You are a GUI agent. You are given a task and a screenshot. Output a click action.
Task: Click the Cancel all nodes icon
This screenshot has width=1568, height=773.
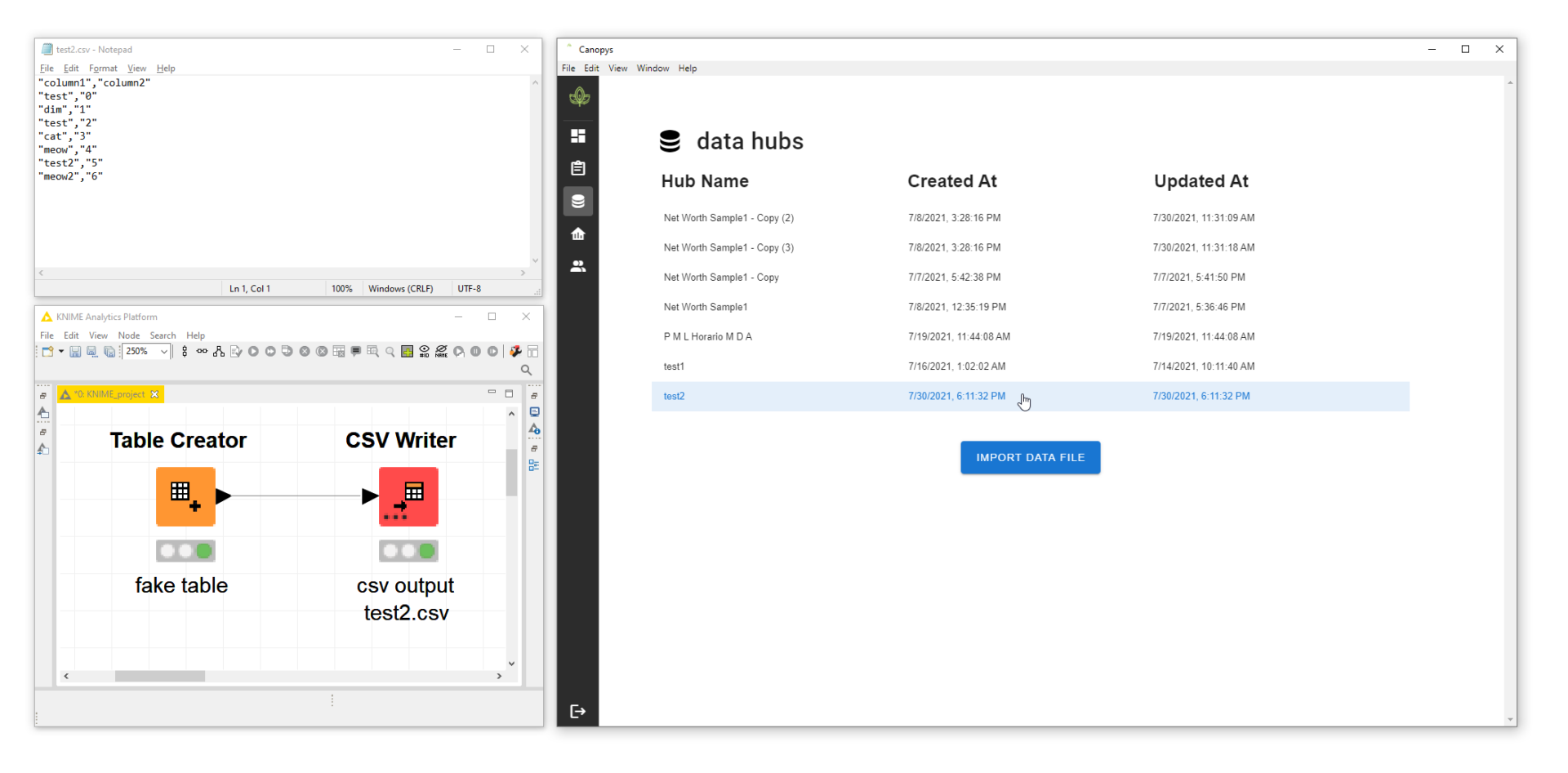[322, 352]
